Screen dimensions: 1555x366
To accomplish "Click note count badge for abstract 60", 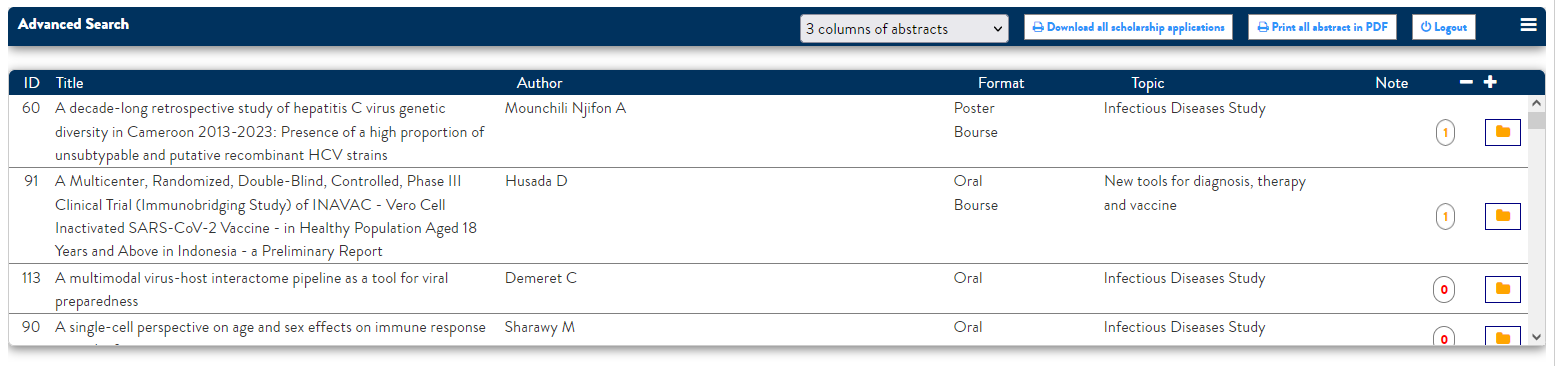I will coord(1445,132).
